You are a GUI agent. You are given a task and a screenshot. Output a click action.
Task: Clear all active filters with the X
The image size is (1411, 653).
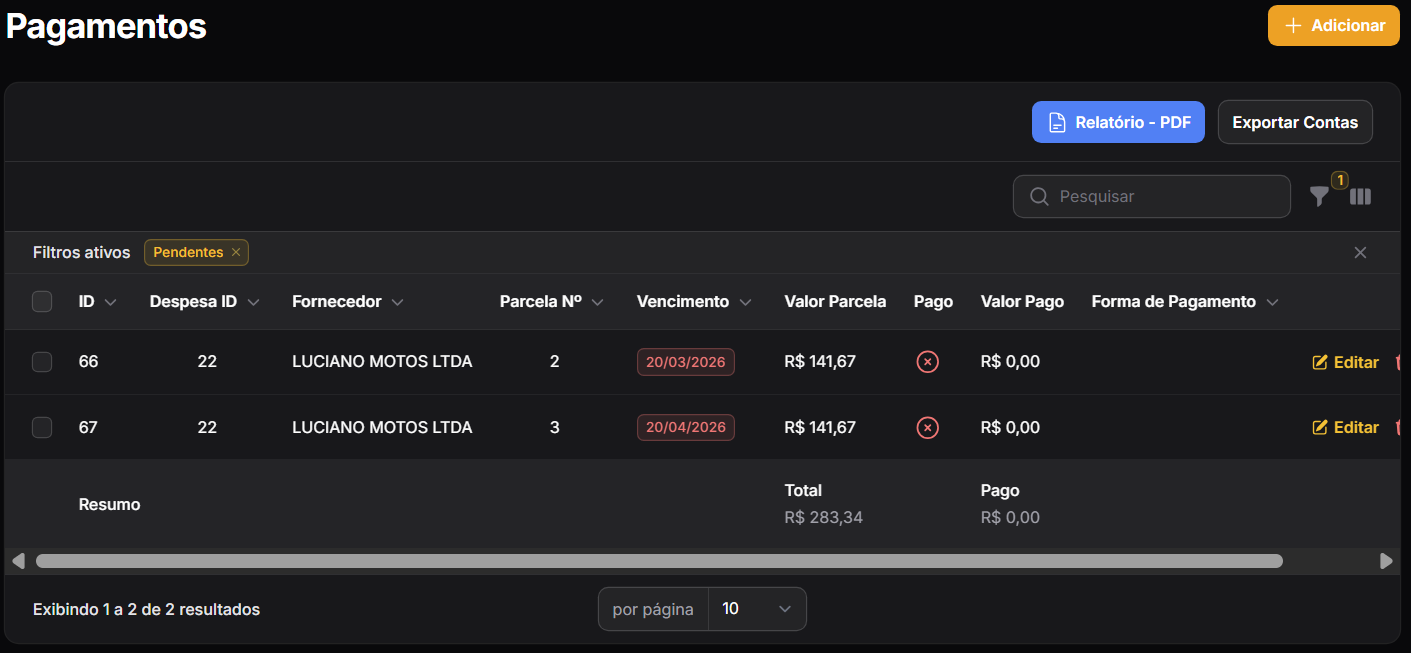[x=1360, y=253]
